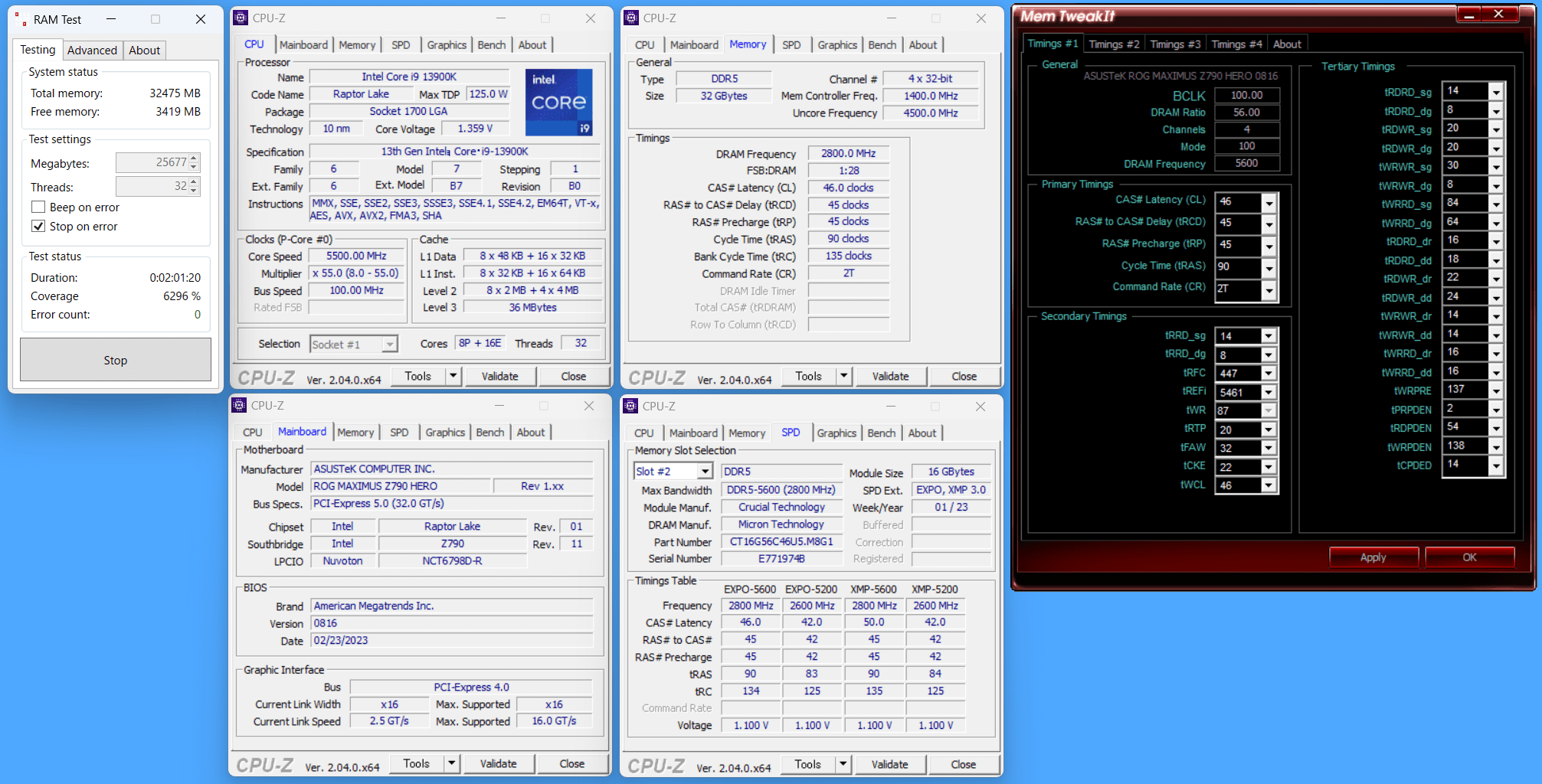The width and height of the screenshot is (1542, 784).
Task: Switch to Timings #4 tab in Mem TweakIt
Action: [1236, 44]
